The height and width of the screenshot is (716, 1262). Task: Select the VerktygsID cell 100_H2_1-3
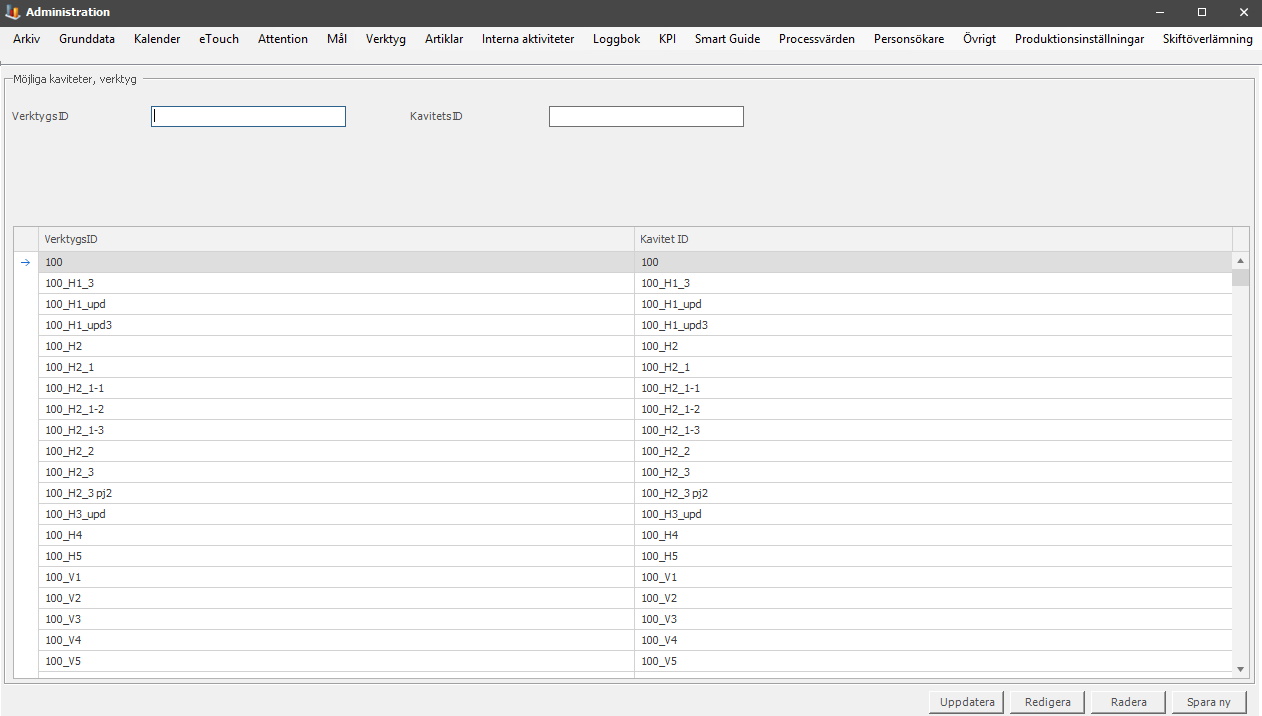pyautogui.click(x=336, y=430)
